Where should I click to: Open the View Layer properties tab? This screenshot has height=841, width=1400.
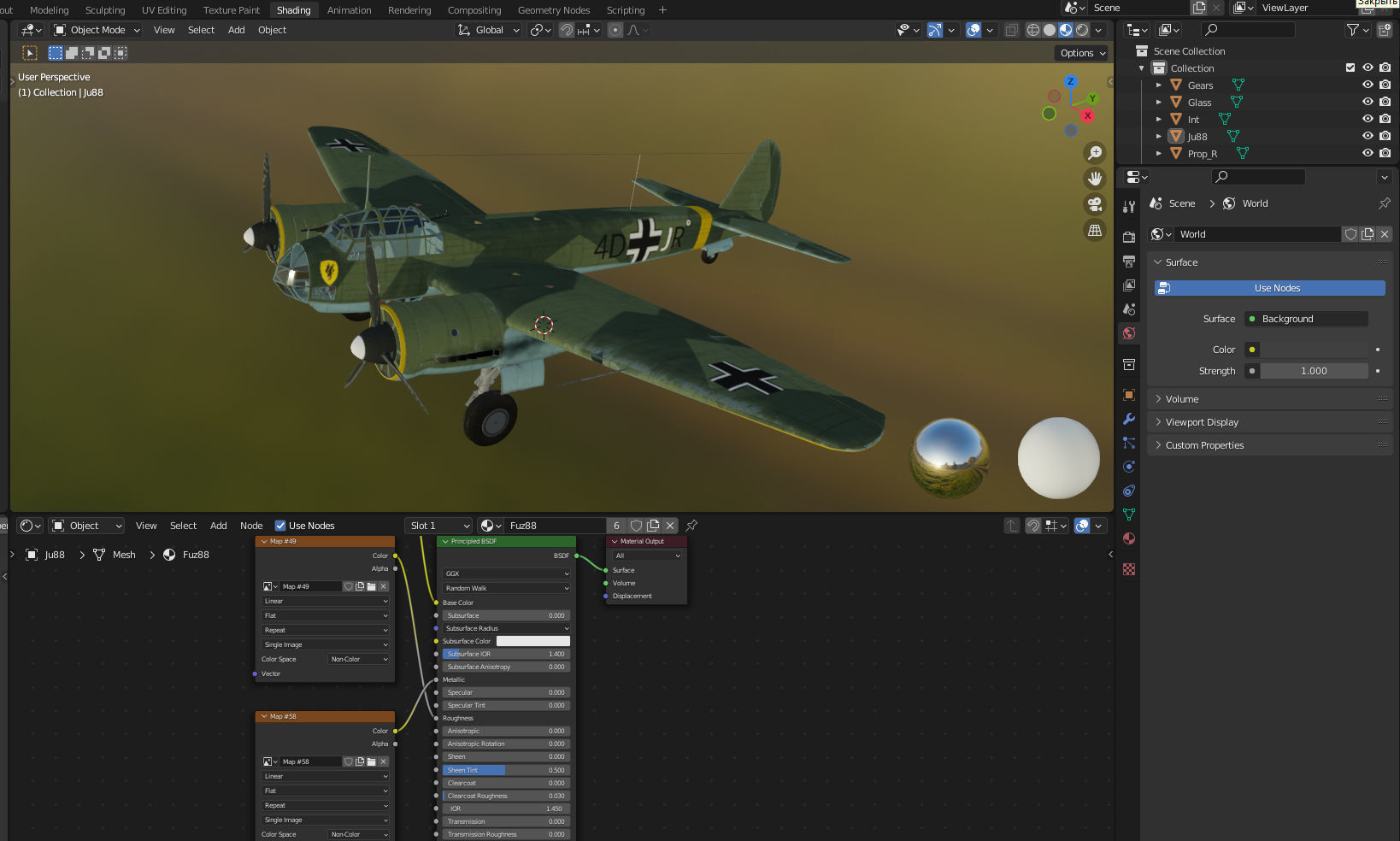pyautogui.click(x=1129, y=285)
